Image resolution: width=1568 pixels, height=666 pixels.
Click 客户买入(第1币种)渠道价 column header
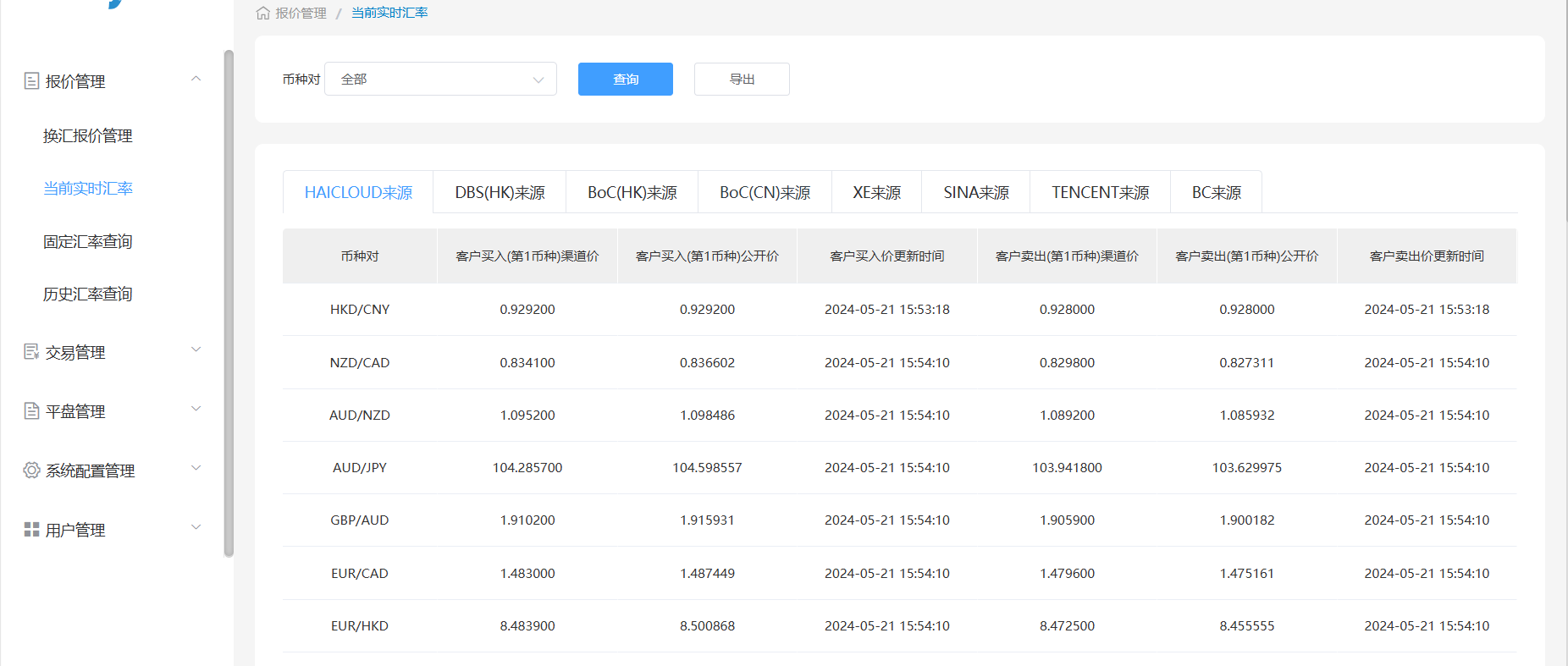527,256
